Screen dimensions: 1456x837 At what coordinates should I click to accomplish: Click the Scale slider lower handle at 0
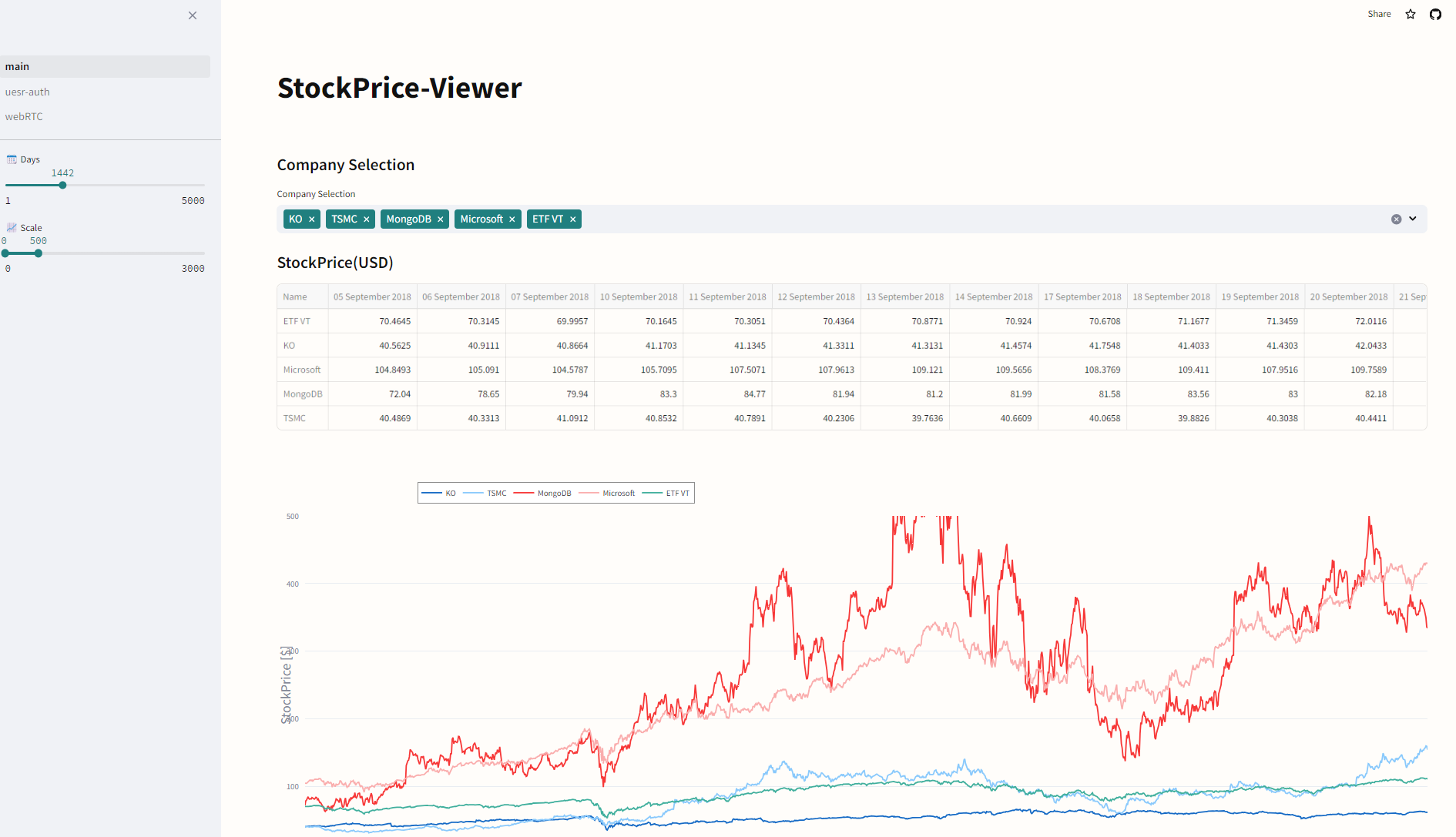click(x=5, y=253)
